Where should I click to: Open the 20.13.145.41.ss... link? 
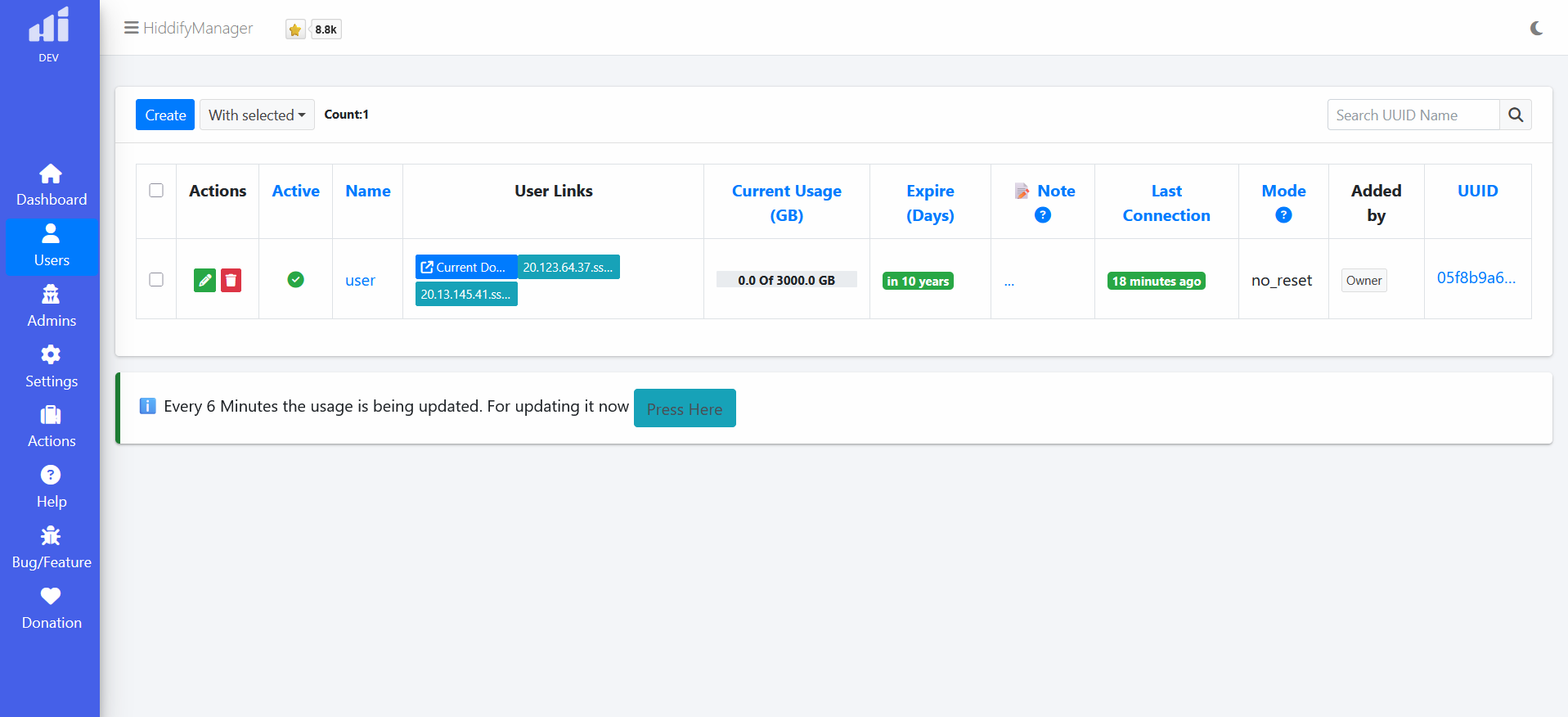[x=466, y=294]
